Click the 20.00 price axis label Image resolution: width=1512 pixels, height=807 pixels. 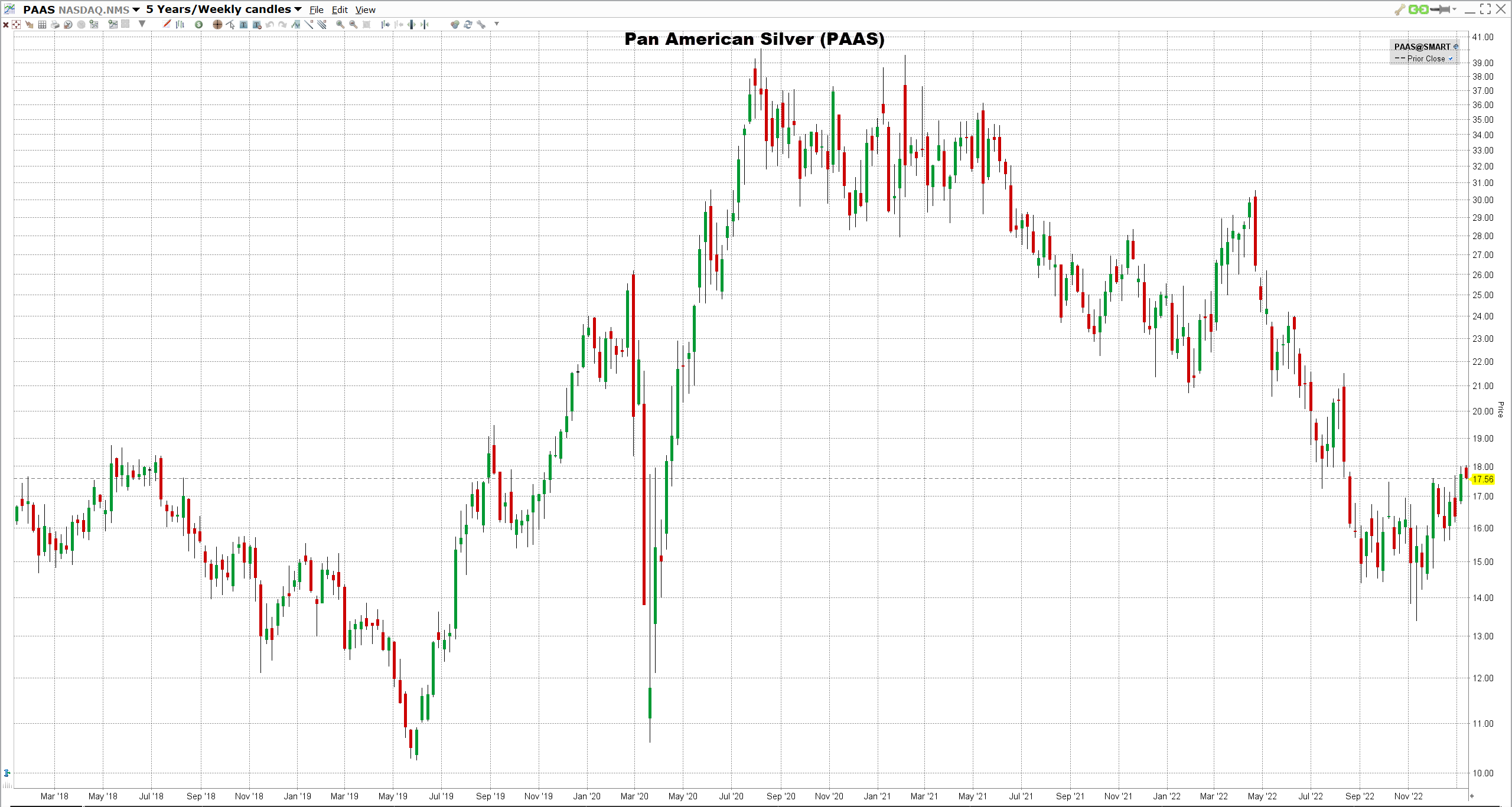[x=1482, y=411]
